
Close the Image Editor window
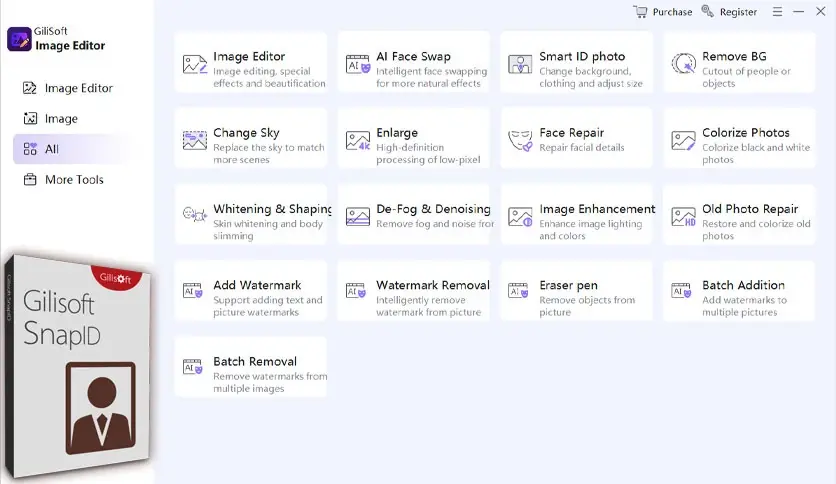[x=821, y=11]
